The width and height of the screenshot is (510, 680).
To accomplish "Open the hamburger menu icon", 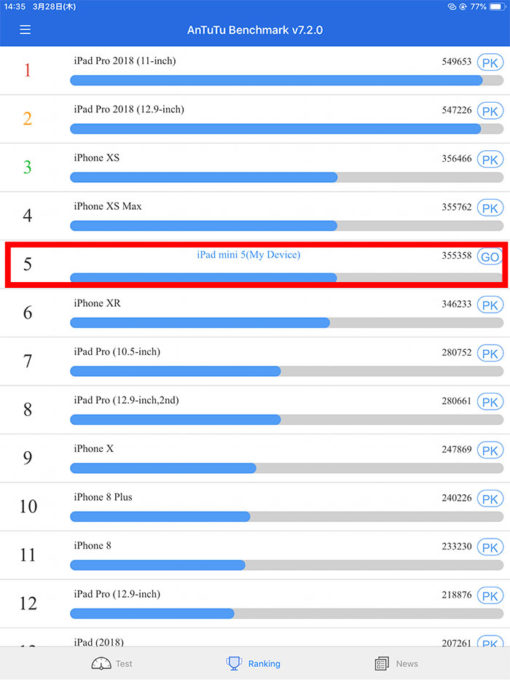I will point(25,29).
